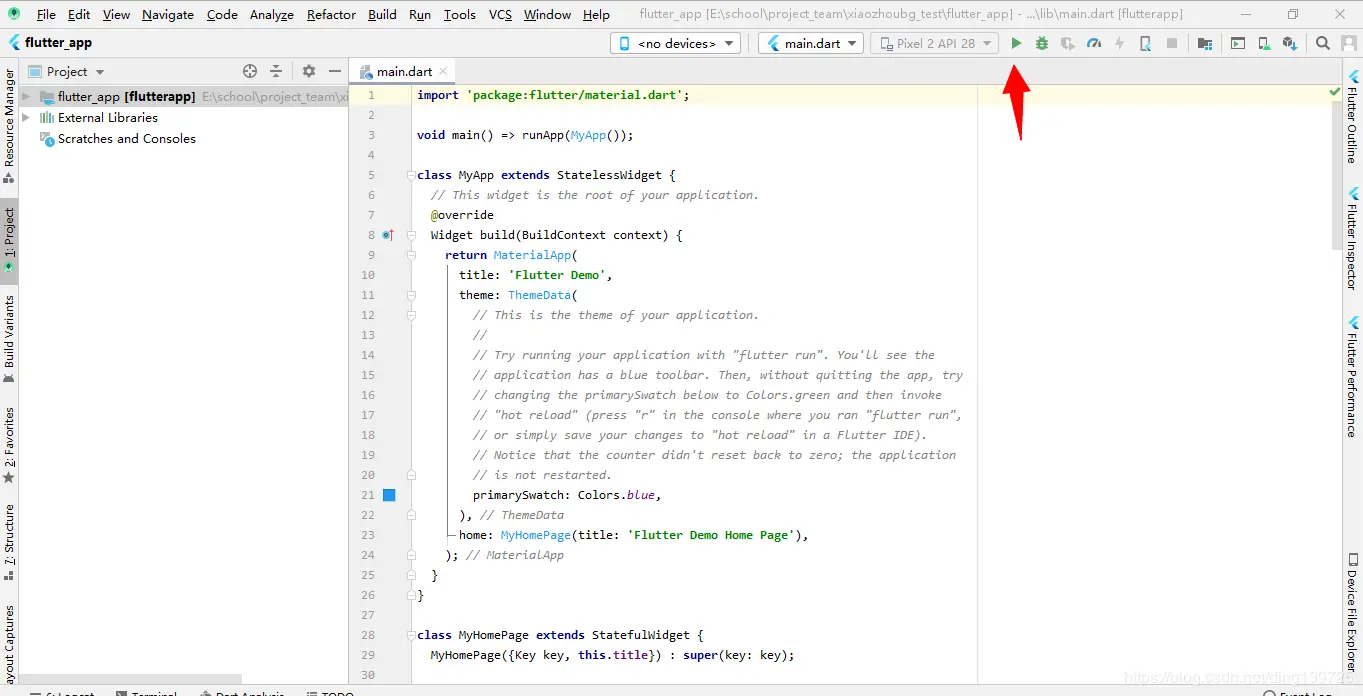Open the Navigate menu

(169, 14)
